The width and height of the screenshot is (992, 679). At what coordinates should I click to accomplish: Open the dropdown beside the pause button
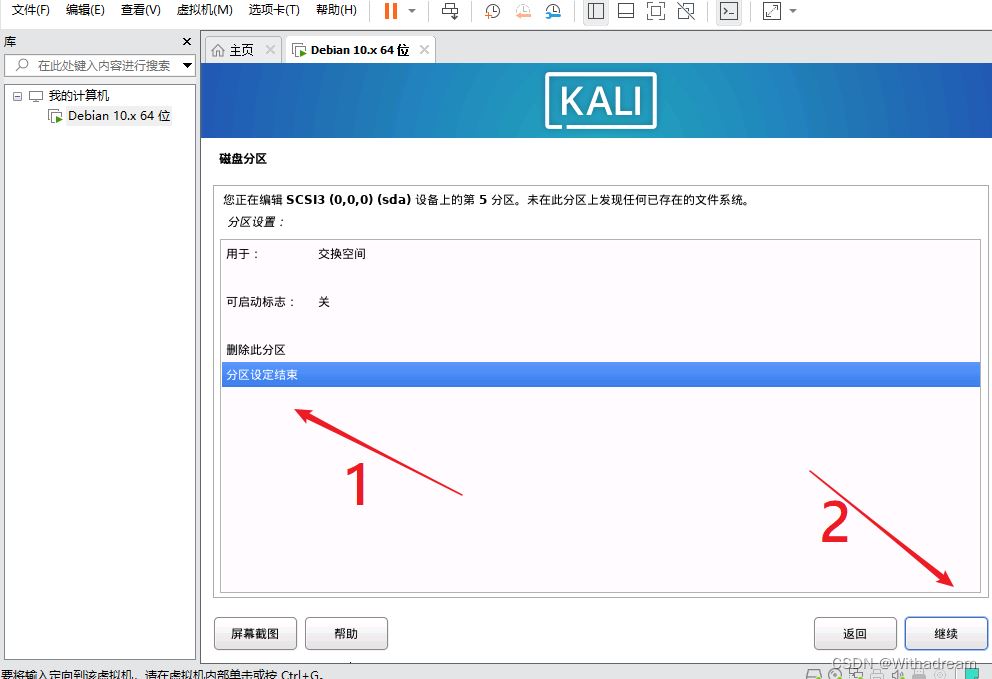coord(412,11)
